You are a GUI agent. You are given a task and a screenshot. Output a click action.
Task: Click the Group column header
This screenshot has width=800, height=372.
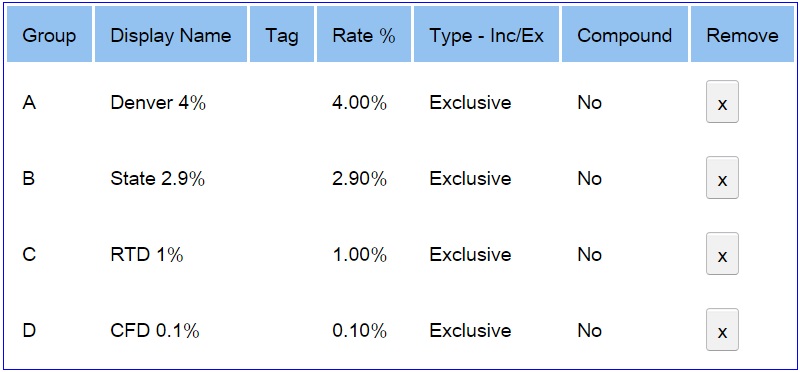click(49, 34)
